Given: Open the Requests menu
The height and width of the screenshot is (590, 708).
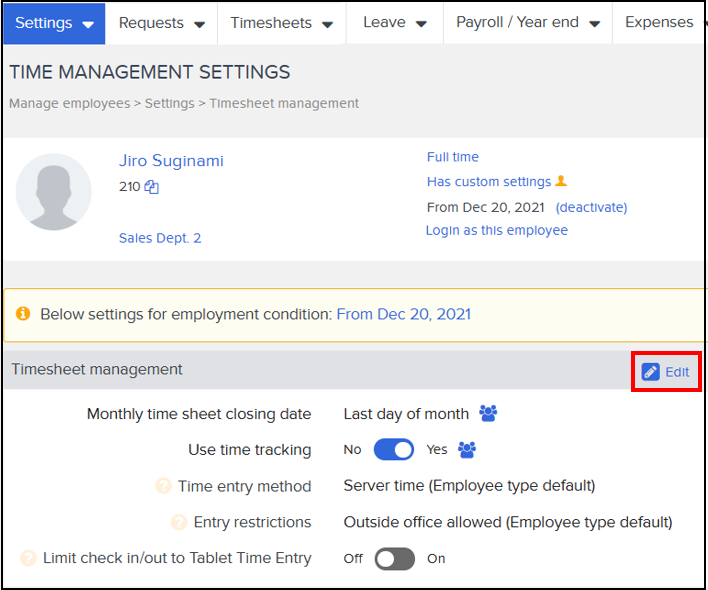Looking at the screenshot, I should (x=161, y=23).
